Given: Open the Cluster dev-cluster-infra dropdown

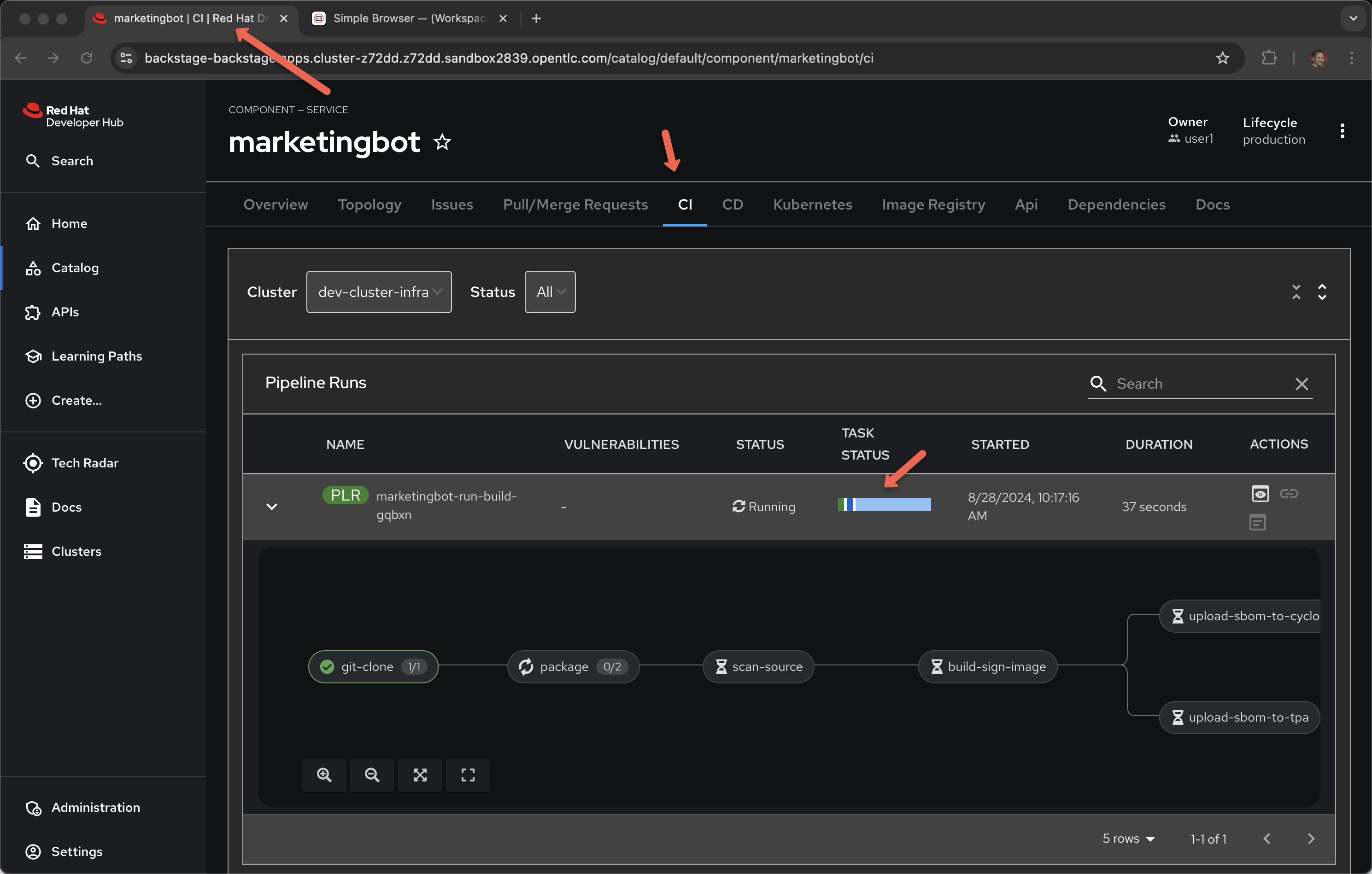Looking at the screenshot, I should click(379, 291).
